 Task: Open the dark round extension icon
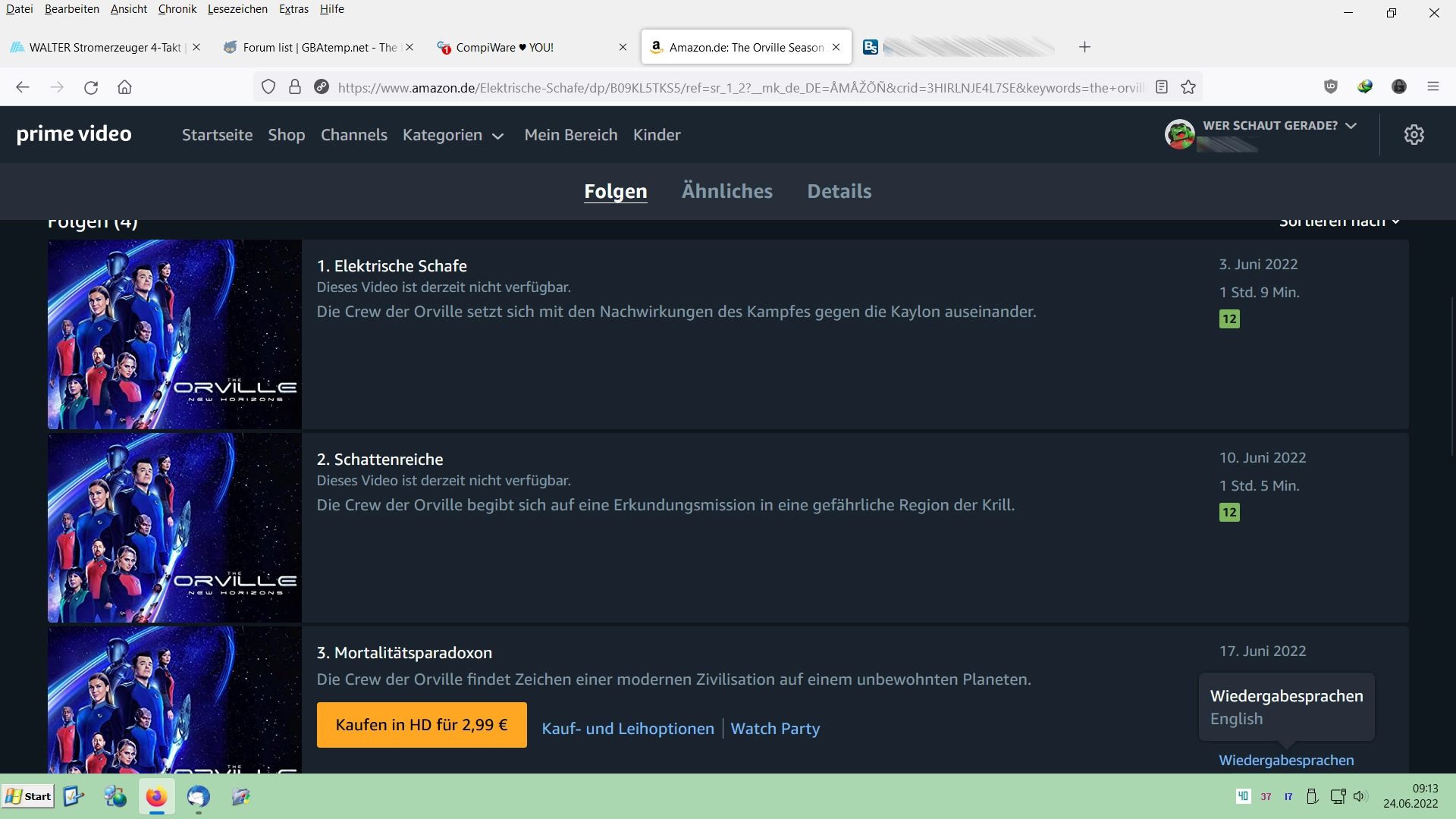pyautogui.click(x=1399, y=87)
